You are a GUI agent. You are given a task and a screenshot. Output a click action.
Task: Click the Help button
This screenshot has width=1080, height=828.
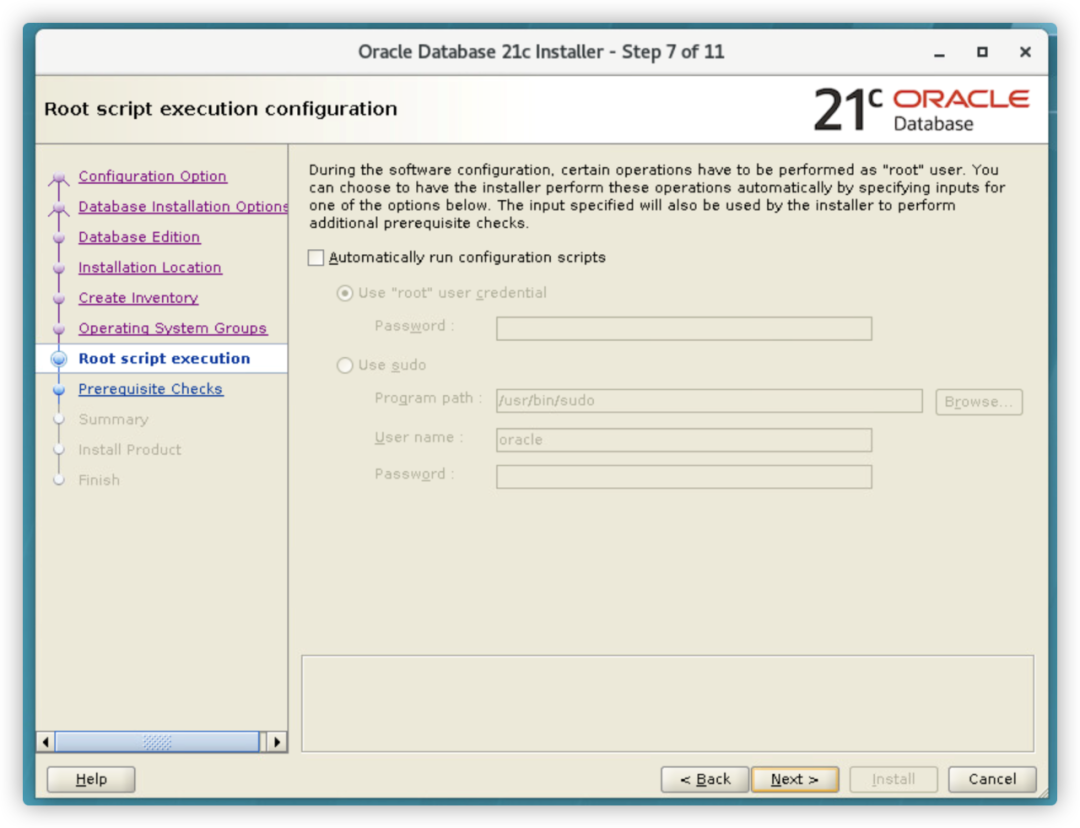coord(91,779)
